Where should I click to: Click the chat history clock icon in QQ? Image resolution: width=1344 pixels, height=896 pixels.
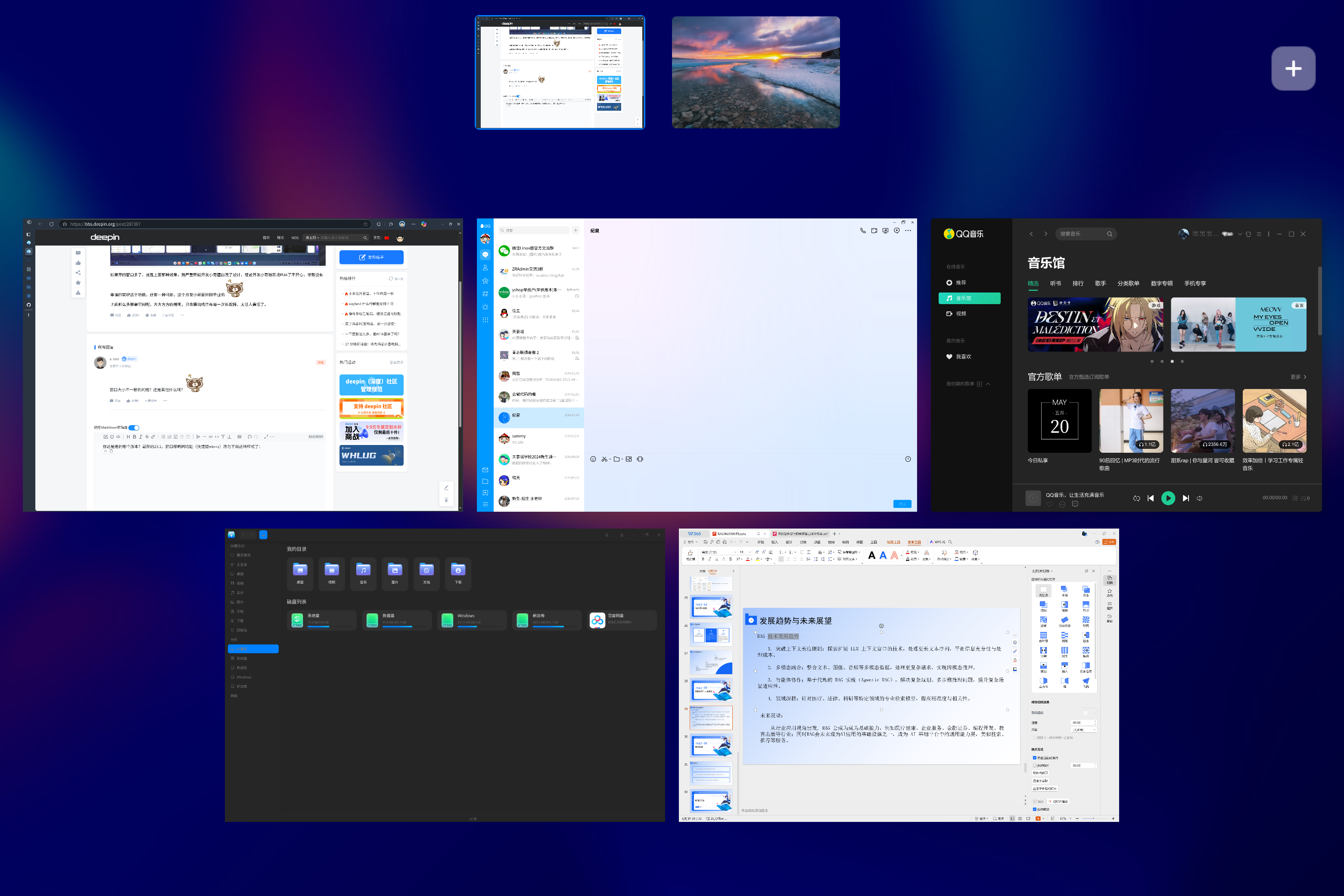(908, 459)
